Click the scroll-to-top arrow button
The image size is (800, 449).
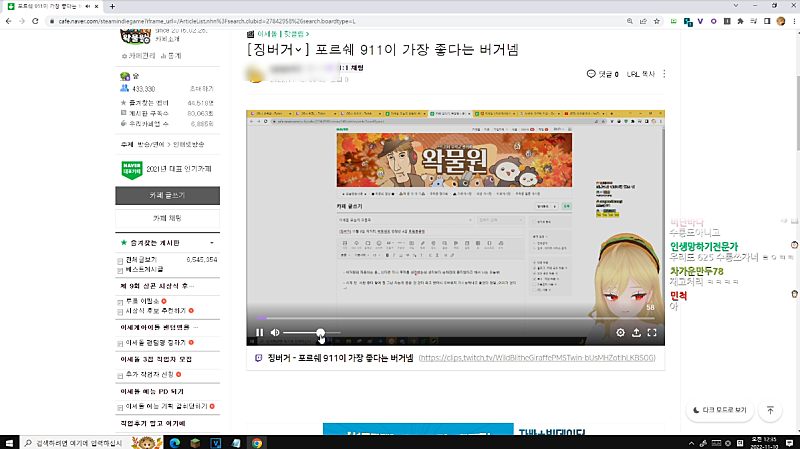[770, 410]
